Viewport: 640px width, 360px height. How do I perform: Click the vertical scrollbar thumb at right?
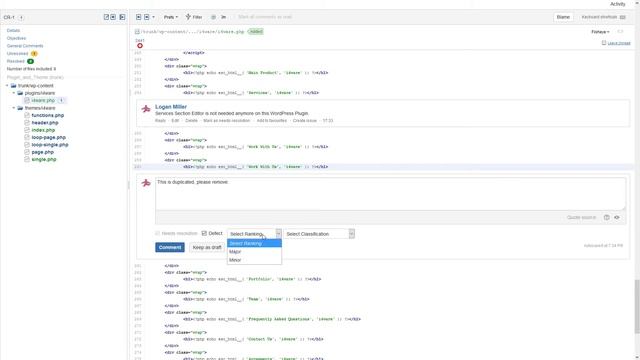pyautogui.click(x=637, y=306)
